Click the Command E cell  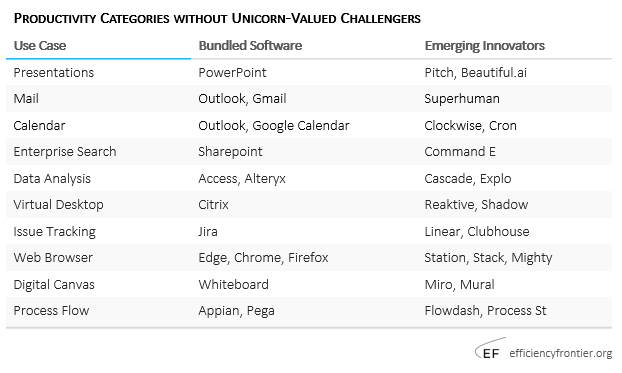point(460,152)
